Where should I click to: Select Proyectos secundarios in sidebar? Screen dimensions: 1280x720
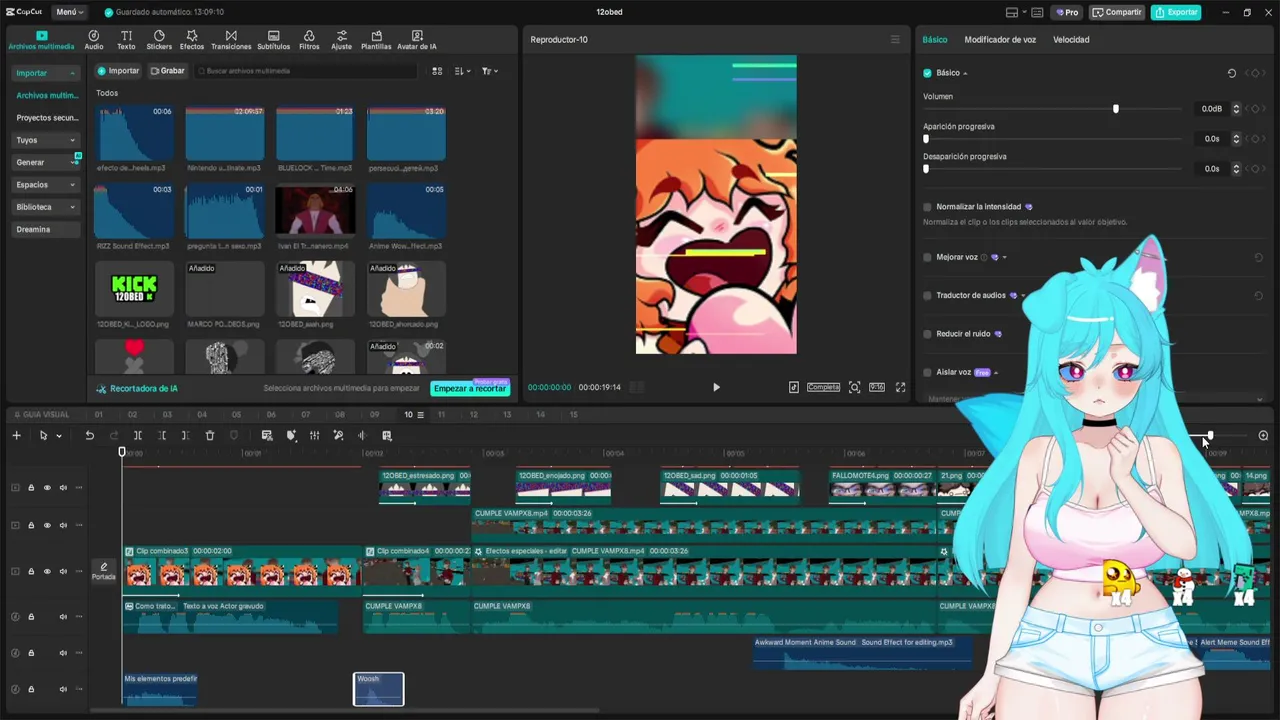[47, 118]
